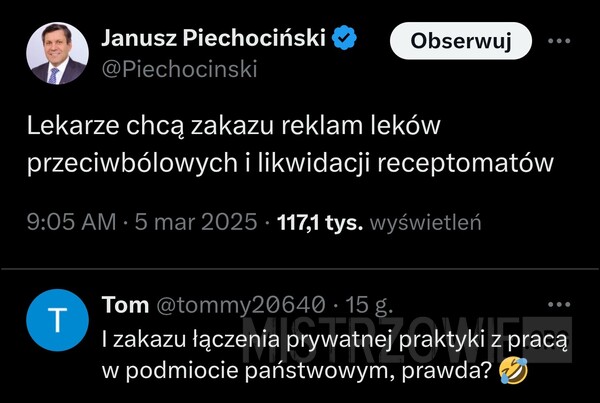Click the Janusz Piechociński display name
600x403 pixels.
point(214,40)
